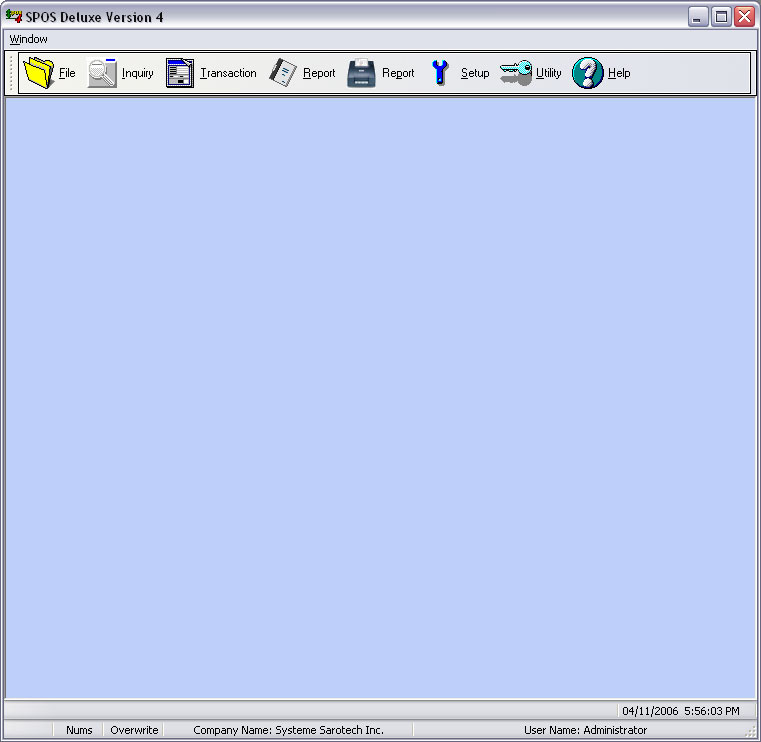Click the Overwrite status bar indicator
The image size is (761, 742).
(x=134, y=730)
